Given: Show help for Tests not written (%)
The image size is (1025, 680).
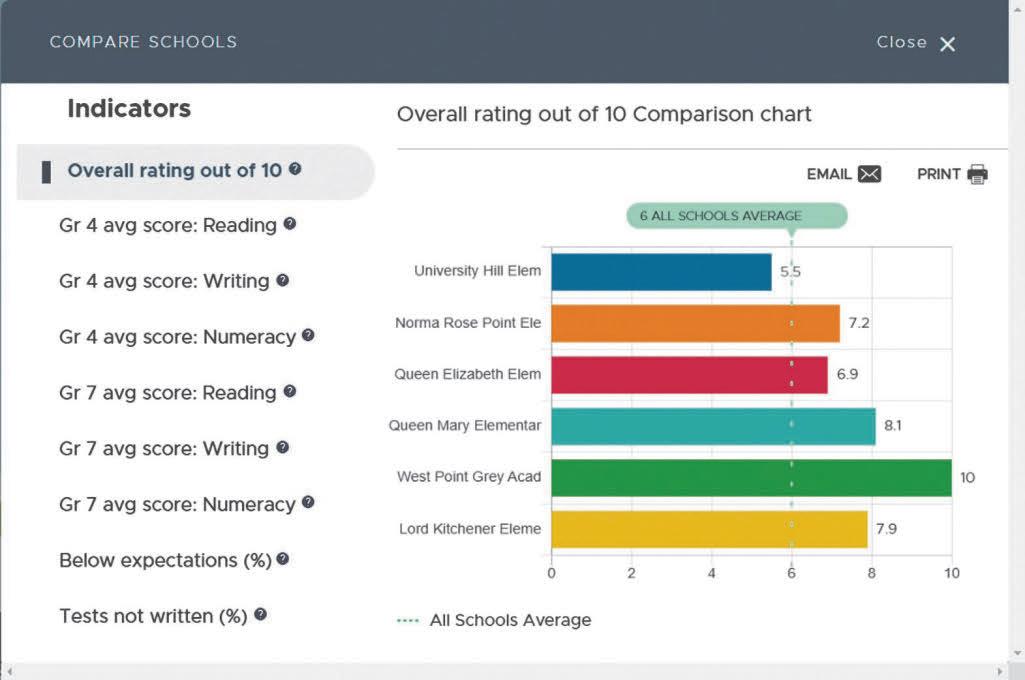Looking at the screenshot, I should (260, 615).
